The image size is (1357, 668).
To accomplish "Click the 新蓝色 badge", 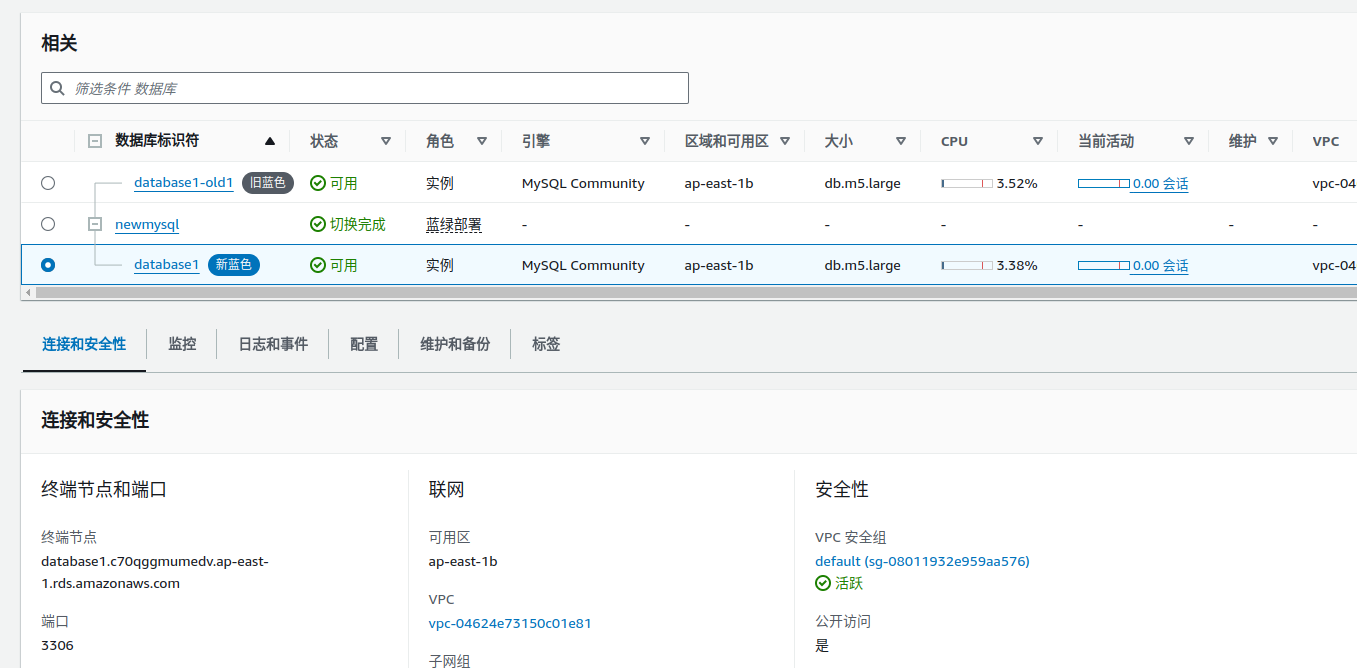I will (234, 265).
